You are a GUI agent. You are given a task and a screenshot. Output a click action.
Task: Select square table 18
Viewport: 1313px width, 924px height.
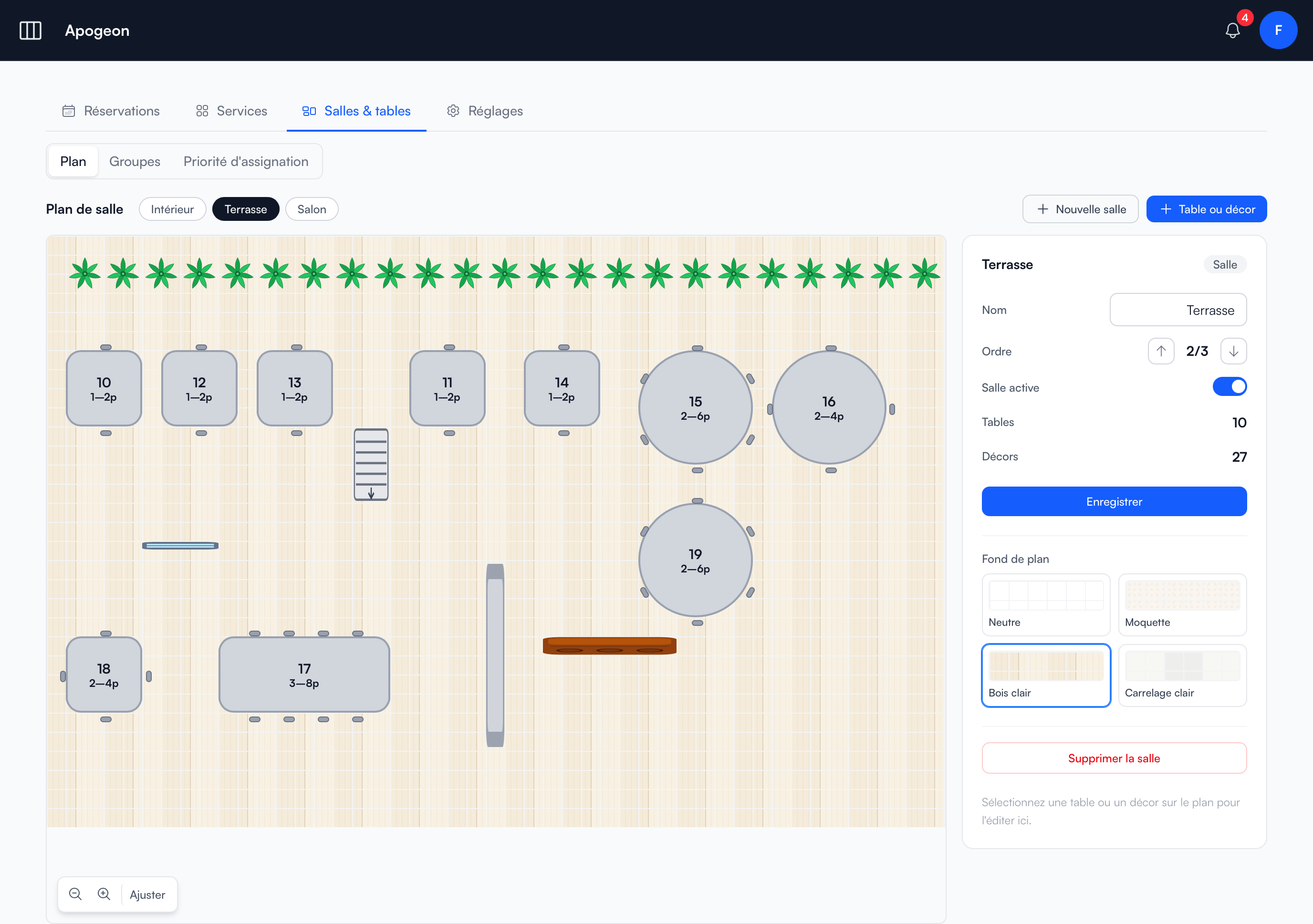click(104, 675)
